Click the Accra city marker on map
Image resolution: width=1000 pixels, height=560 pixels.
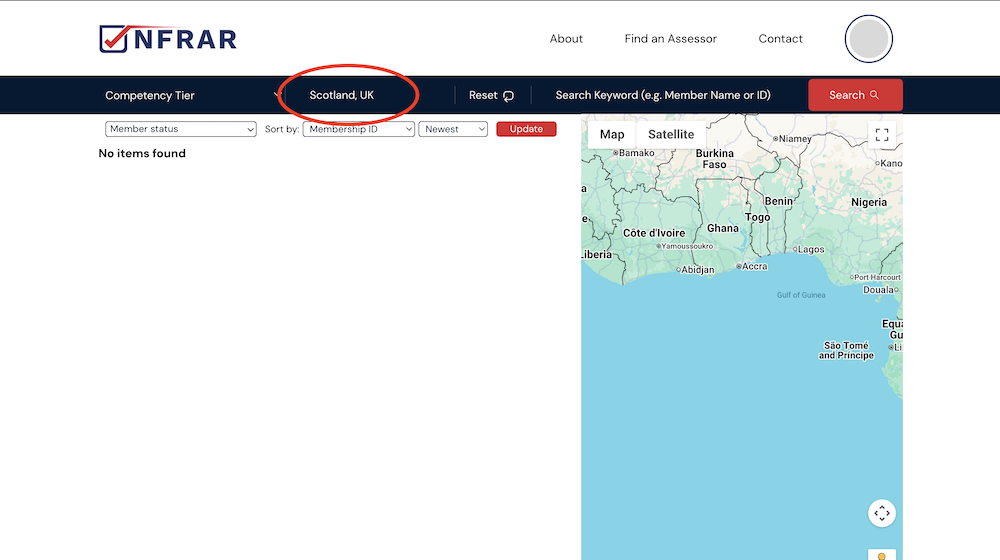click(738, 267)
